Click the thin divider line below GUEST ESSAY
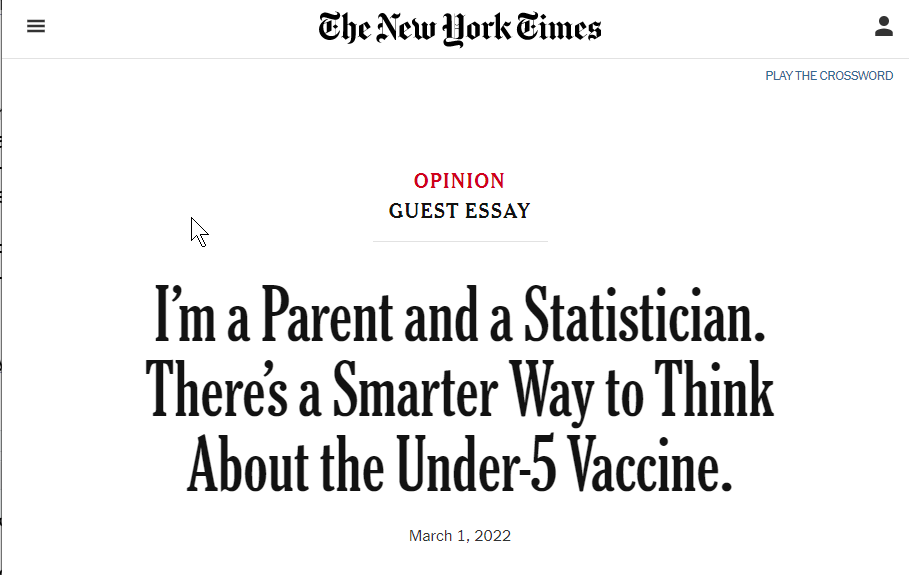Screen dimensions: 909x575 [460, 241]
